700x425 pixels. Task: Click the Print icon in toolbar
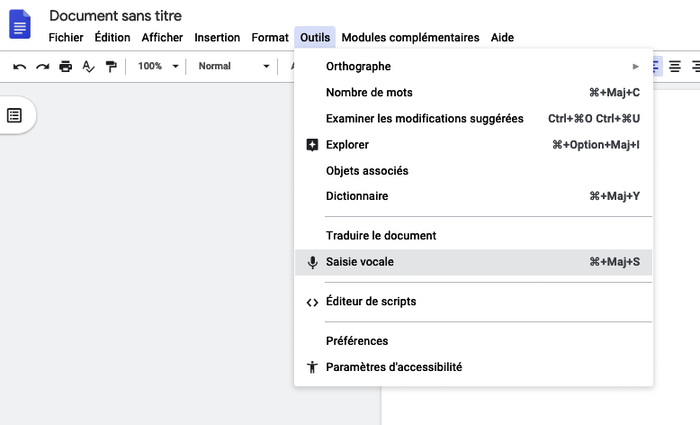click(66, 67)
